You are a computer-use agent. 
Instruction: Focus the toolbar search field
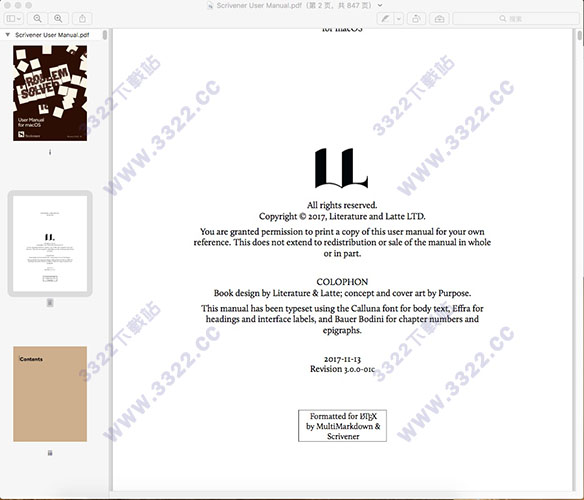click(516, 18)
